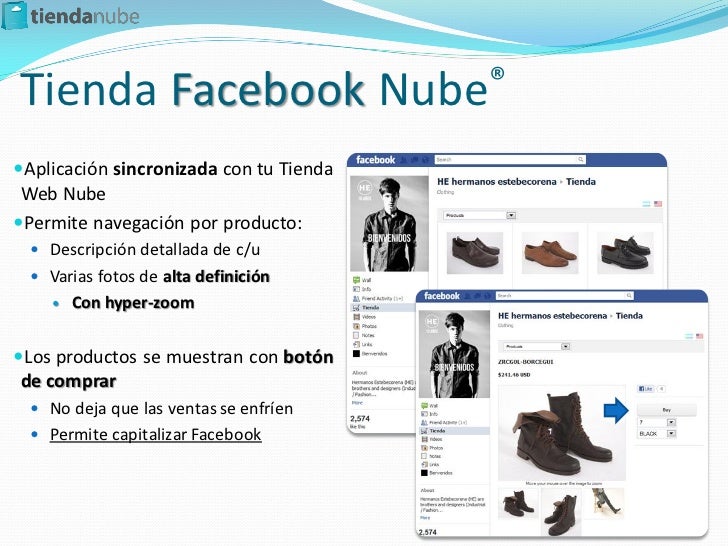Open Videos in the shoe-grid window sidebar
The height and width of the screenshot is (546, 728).
(364, 317)
